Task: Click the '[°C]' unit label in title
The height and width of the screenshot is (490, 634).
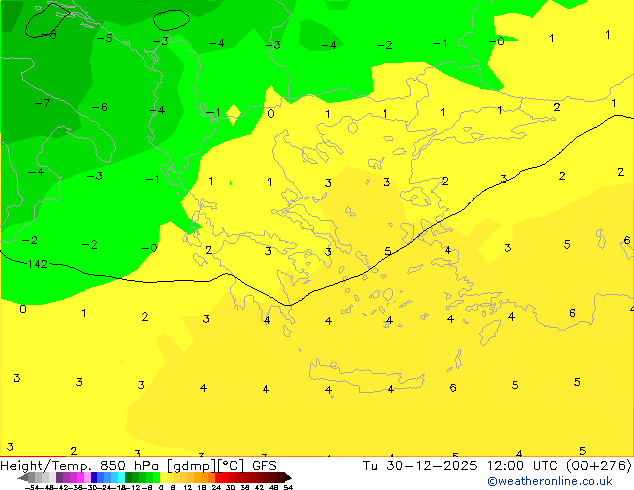Action: (231, 466)
